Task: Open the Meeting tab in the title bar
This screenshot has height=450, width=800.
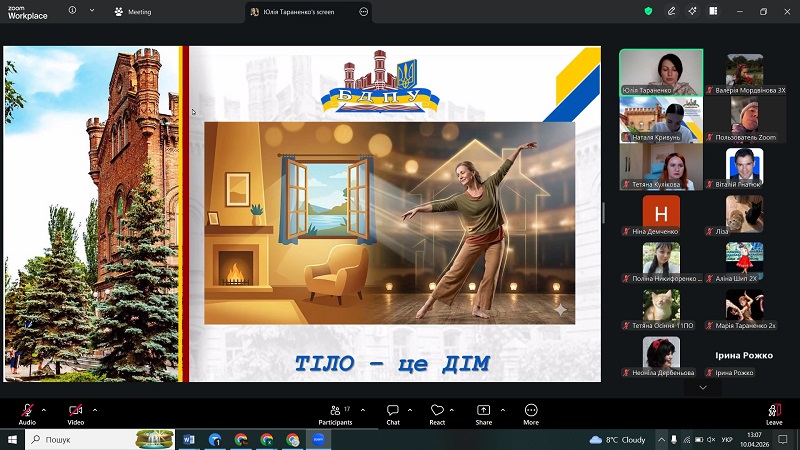Action: click(133, 12)
